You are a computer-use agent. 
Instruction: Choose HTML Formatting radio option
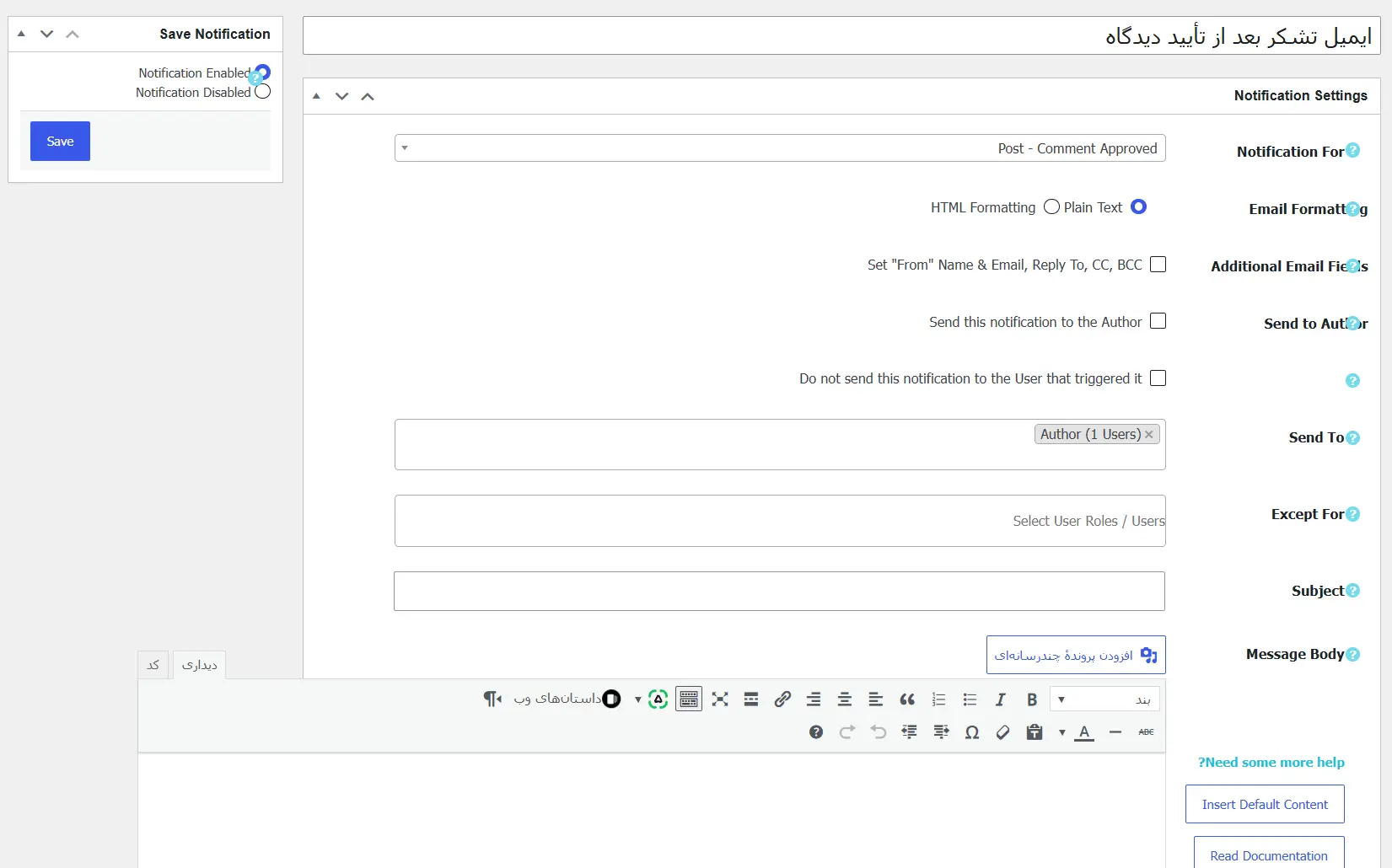coord(1051,206)
